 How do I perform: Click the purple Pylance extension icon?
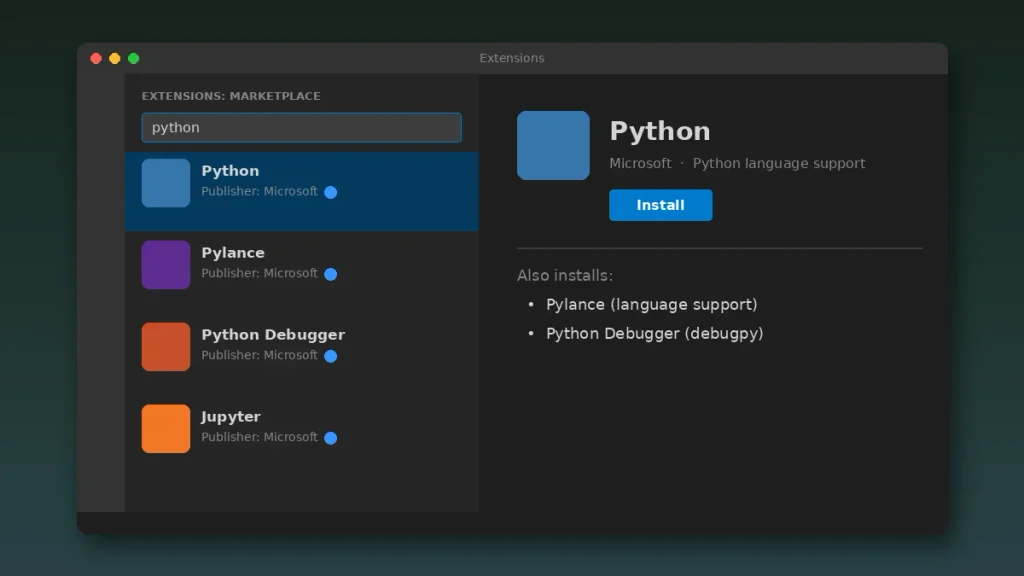pyautogui.click(x=166, y=264)
